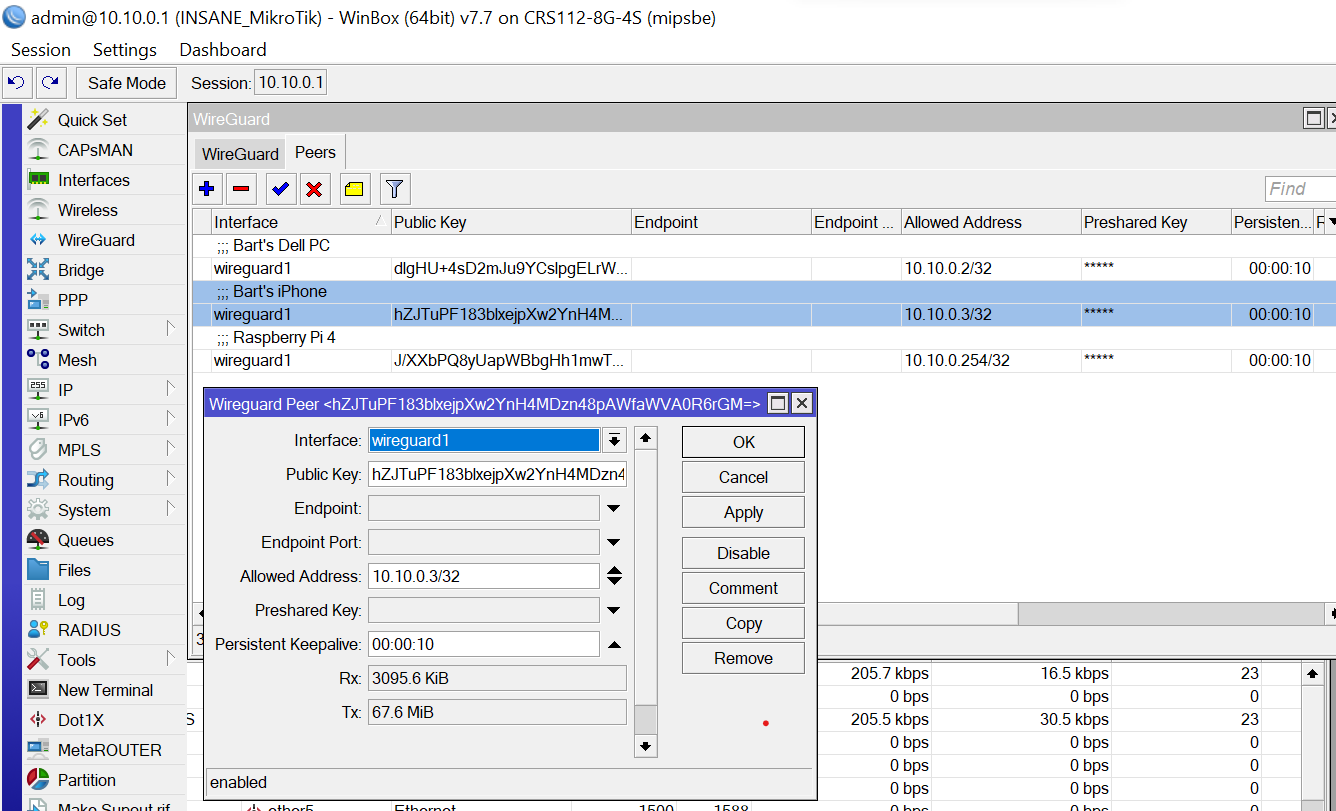The width and height of the screenshot is (1336, 811).
Task: Enable the selected peer with the blue checkmark
Action: tap(280, 188)
